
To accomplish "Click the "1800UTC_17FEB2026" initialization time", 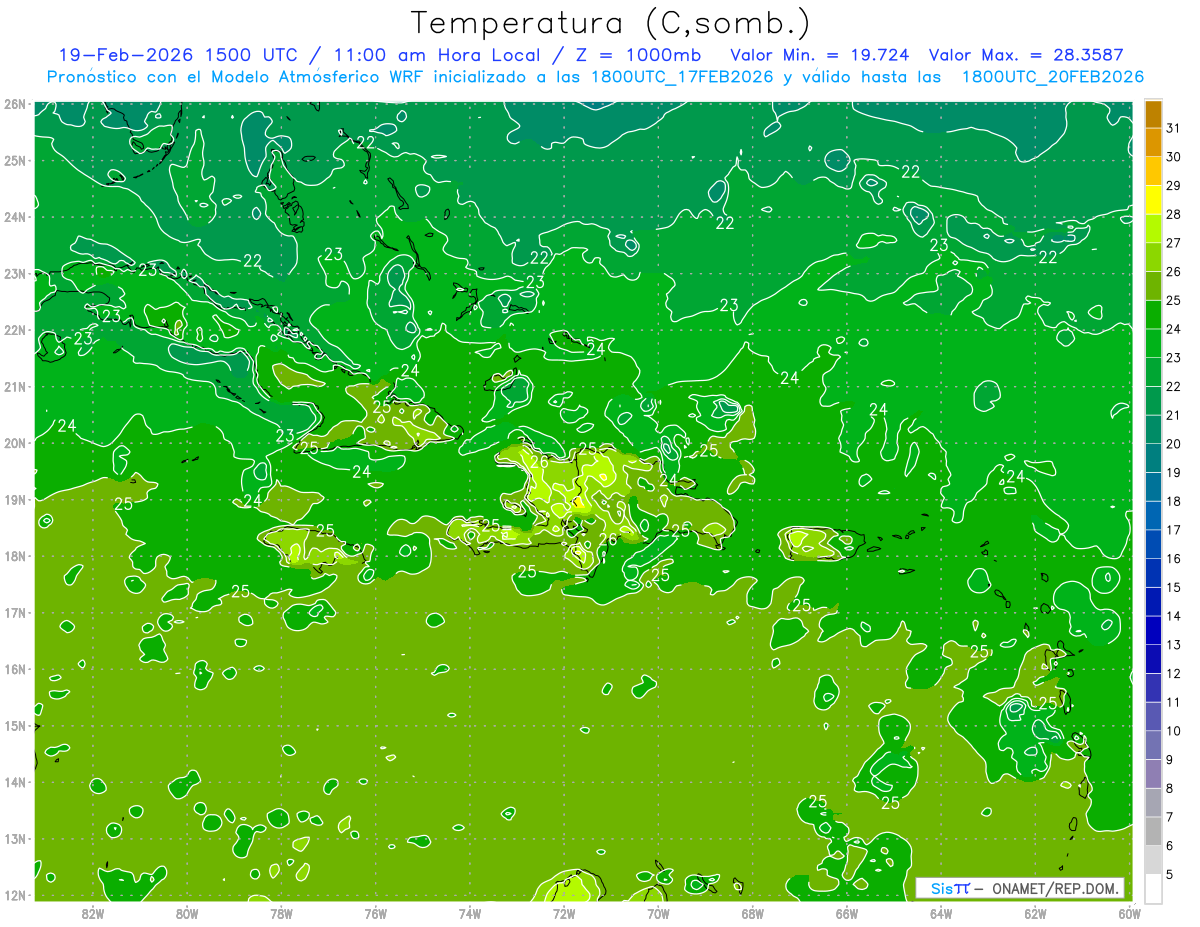I will click(682, 77).
